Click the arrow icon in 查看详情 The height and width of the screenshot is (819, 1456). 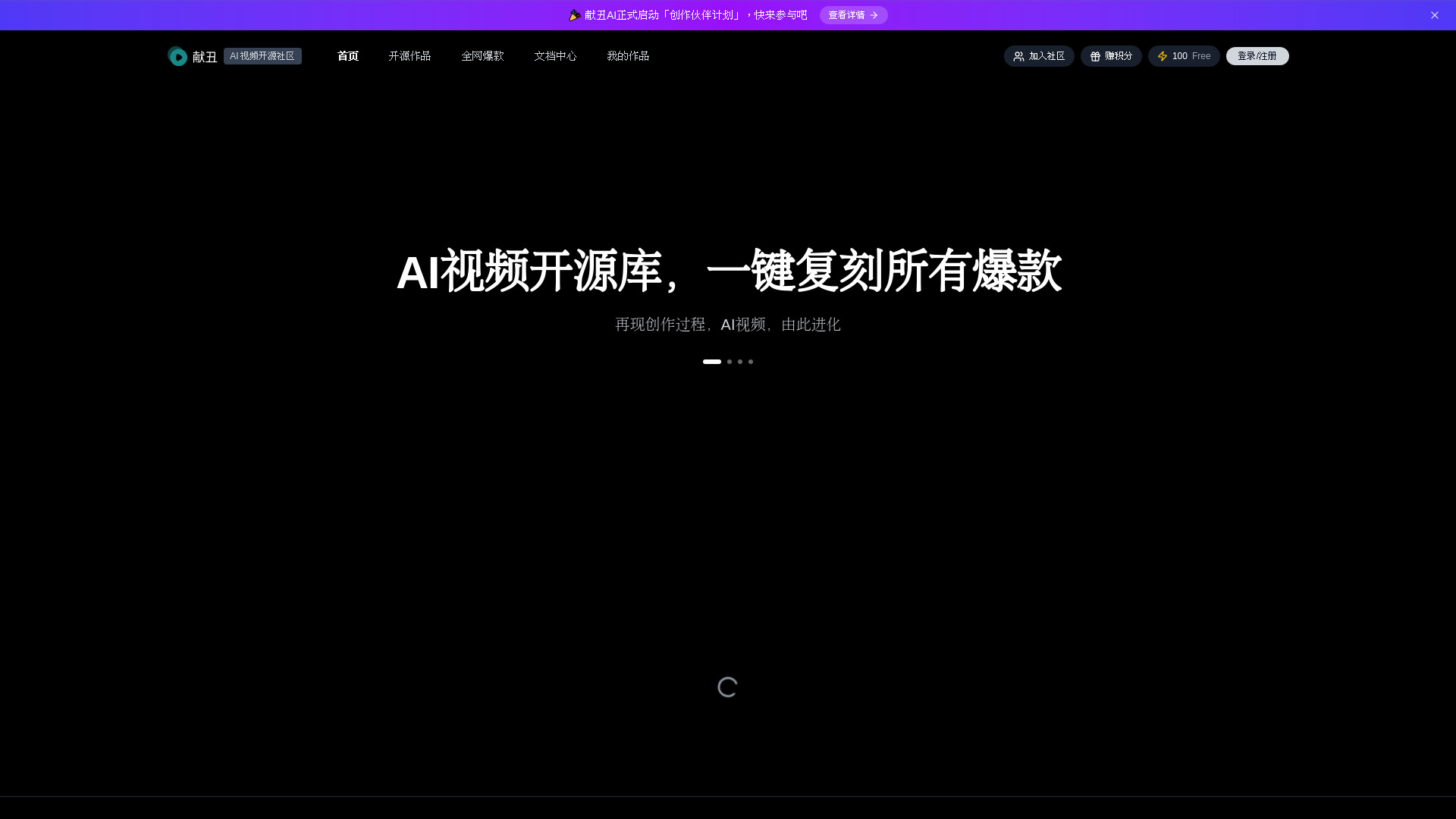point(874,15)
